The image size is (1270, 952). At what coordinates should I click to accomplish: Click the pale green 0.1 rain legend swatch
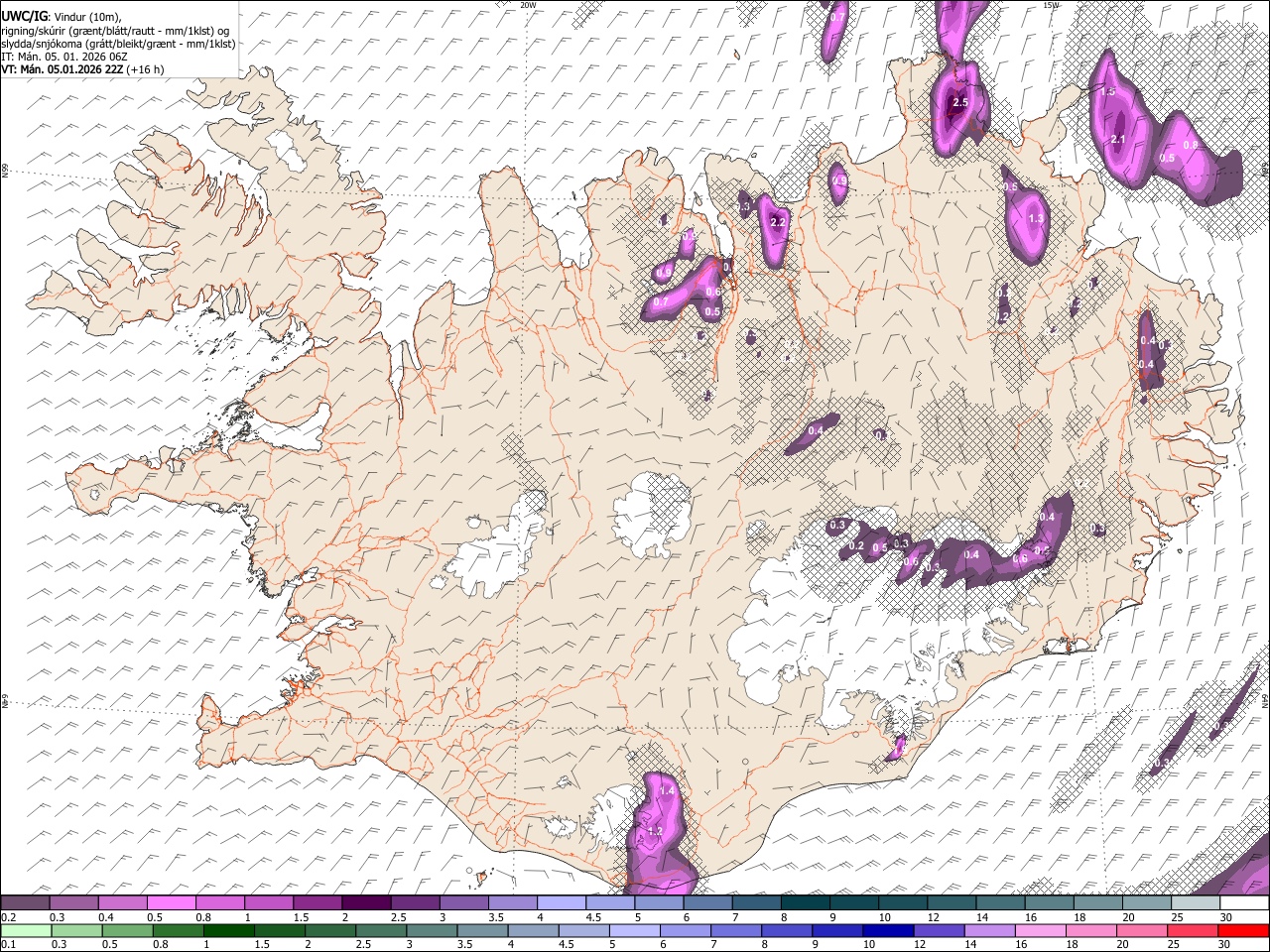(26, 930)
